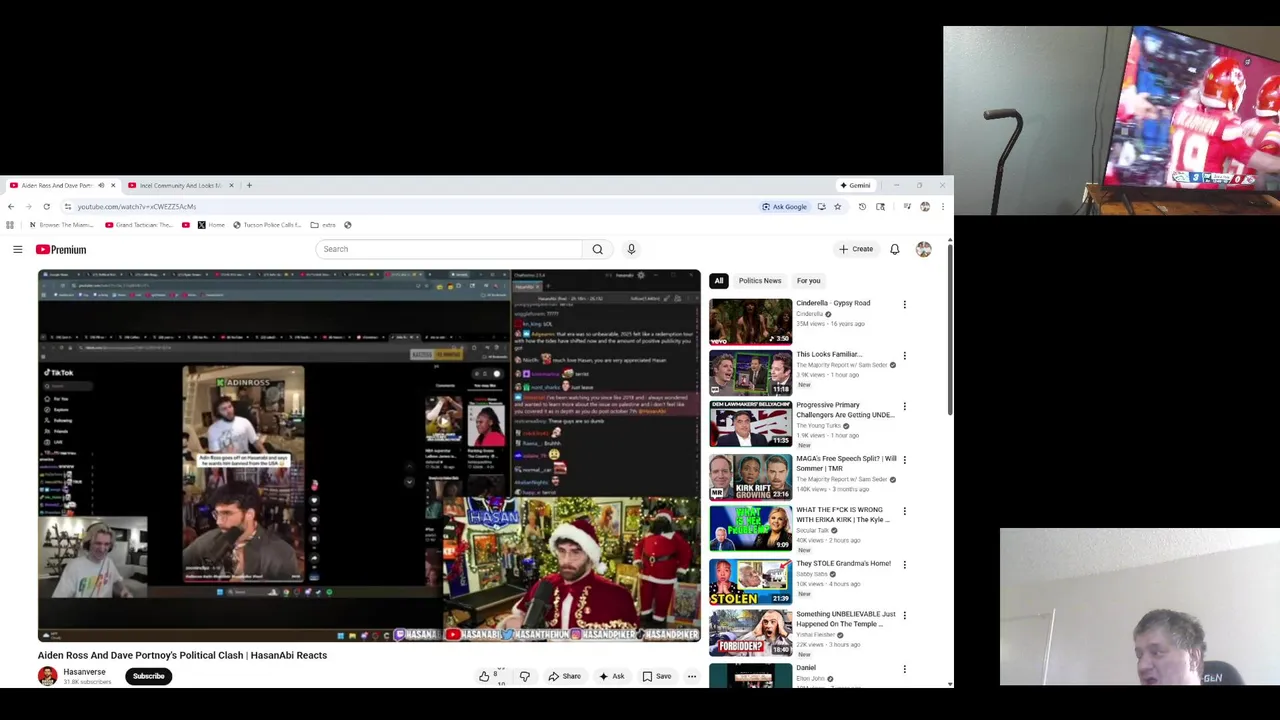This screenshot has height=720, width=1280.
Task: Click the main video player
Action: 370,456
